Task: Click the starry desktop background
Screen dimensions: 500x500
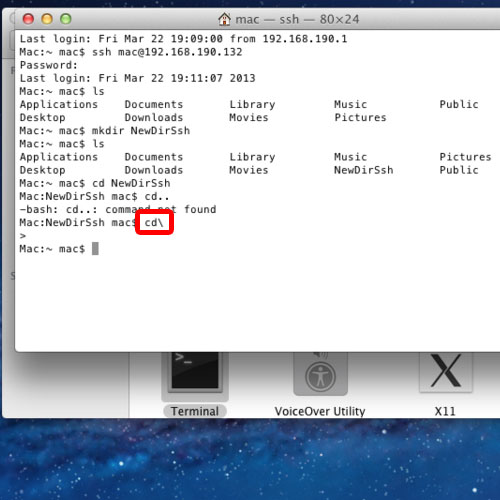Action: pyautogui.click(x=250, y=460)
